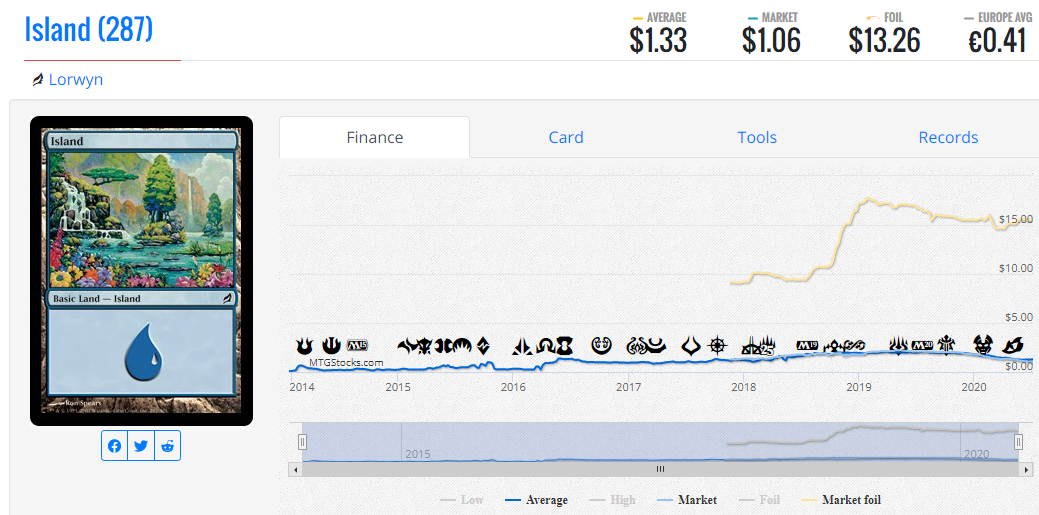Click the 2020 label in the navigator

click(x=977, y=454)
